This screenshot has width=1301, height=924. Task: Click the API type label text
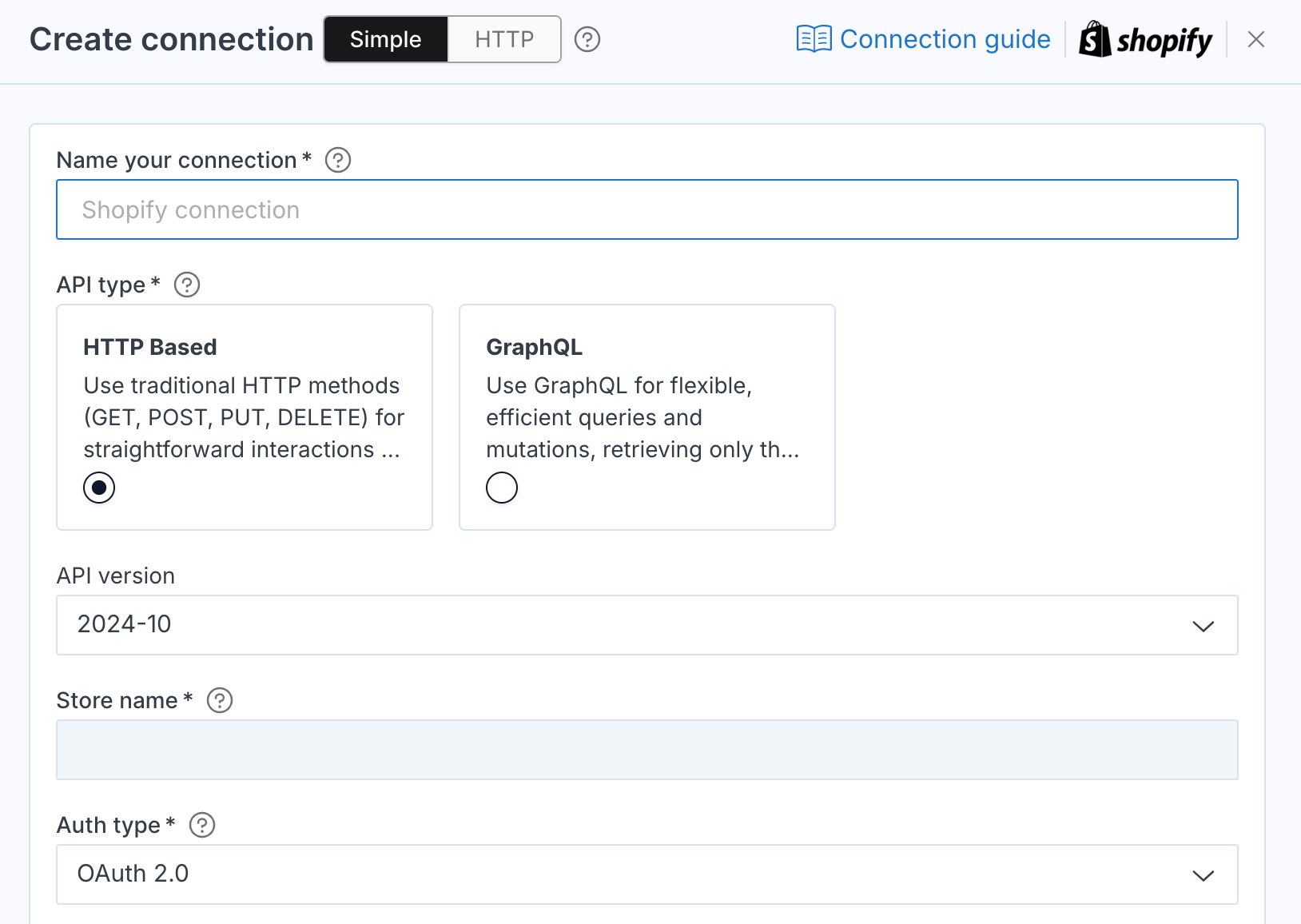101,285
